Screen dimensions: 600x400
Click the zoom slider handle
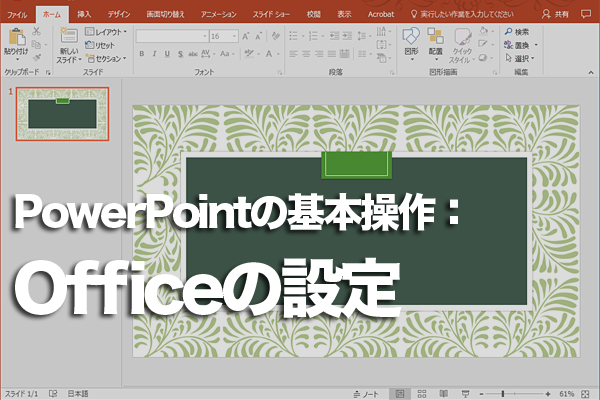(503, 394)
